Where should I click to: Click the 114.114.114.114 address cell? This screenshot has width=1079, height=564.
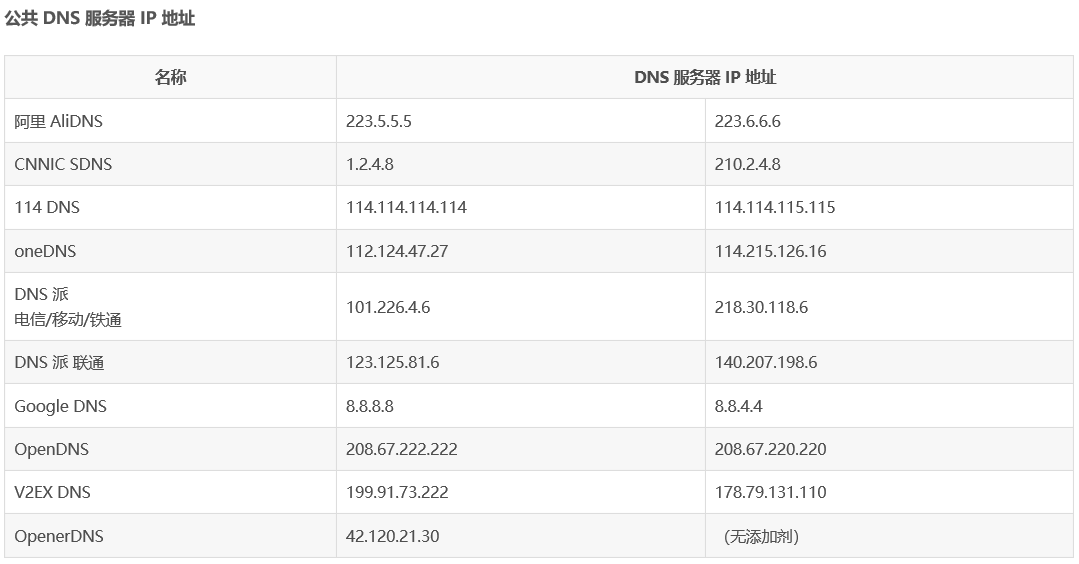(521, 208)
